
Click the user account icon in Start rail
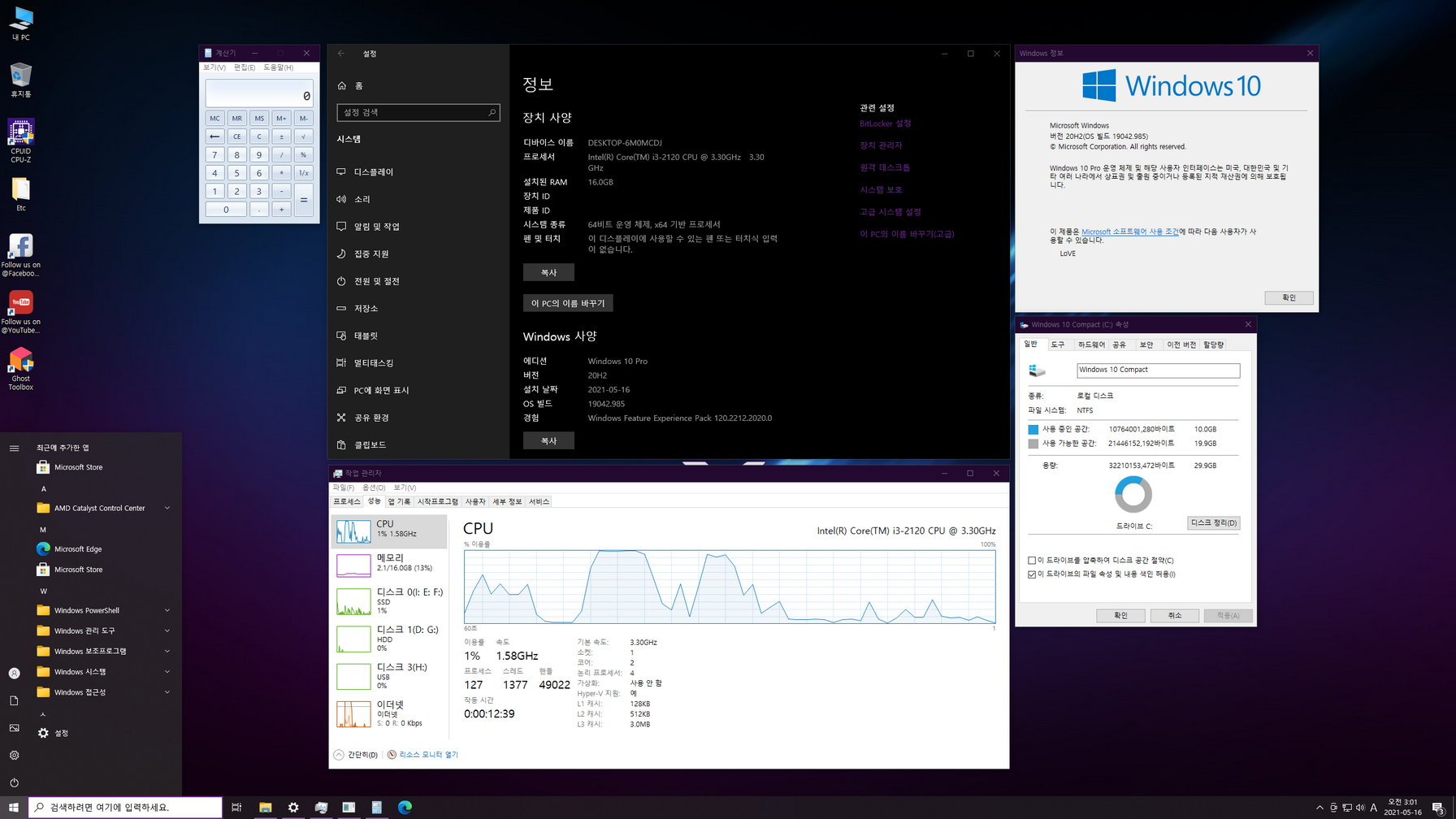[14, 673]
